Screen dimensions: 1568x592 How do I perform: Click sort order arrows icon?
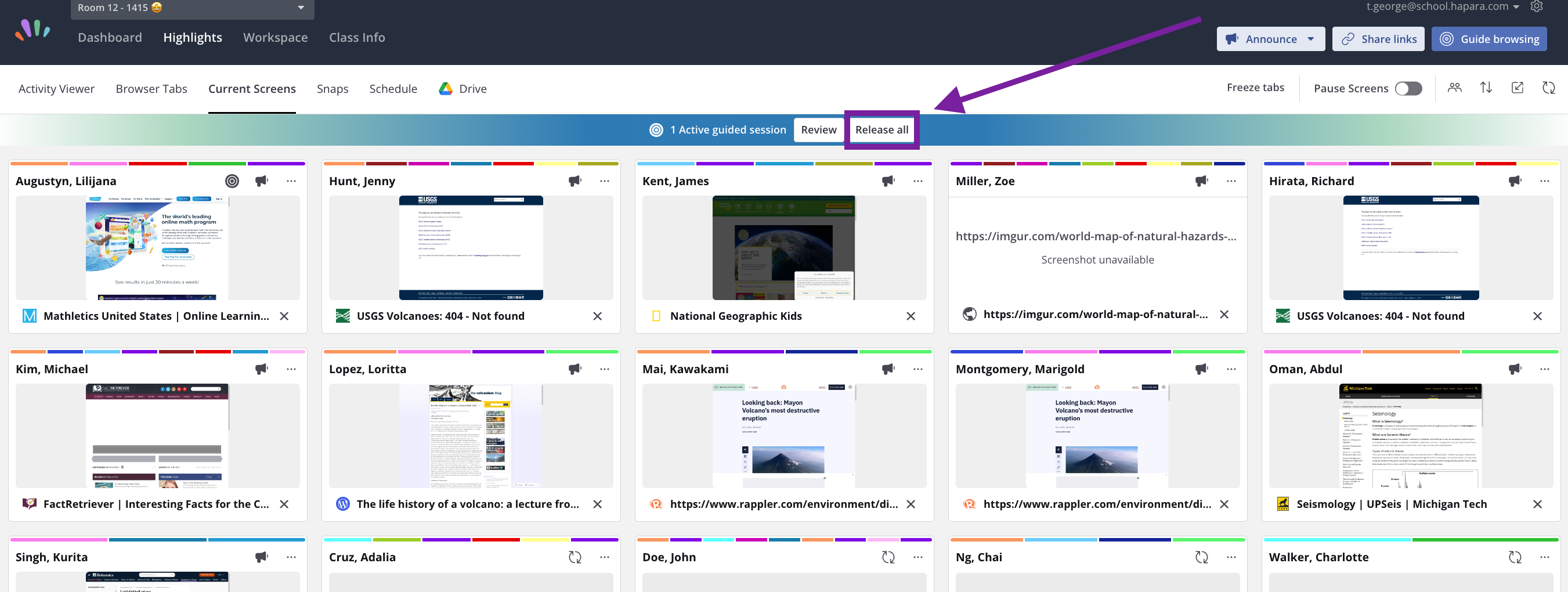1486,88
